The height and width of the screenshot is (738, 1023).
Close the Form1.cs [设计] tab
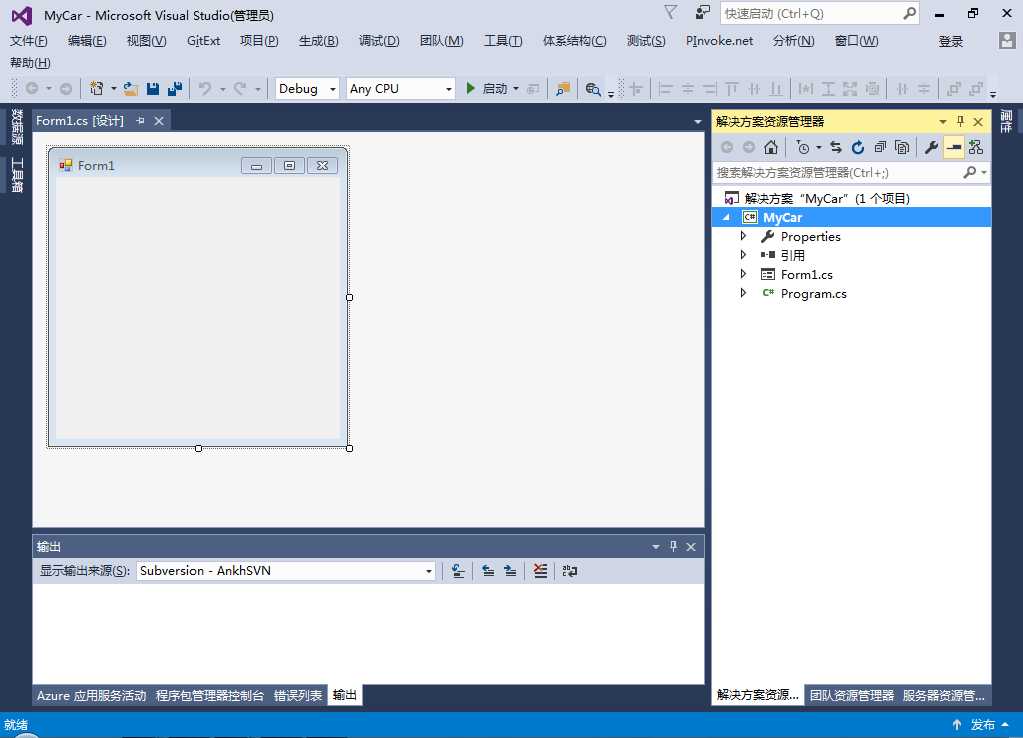coord(159,121)
